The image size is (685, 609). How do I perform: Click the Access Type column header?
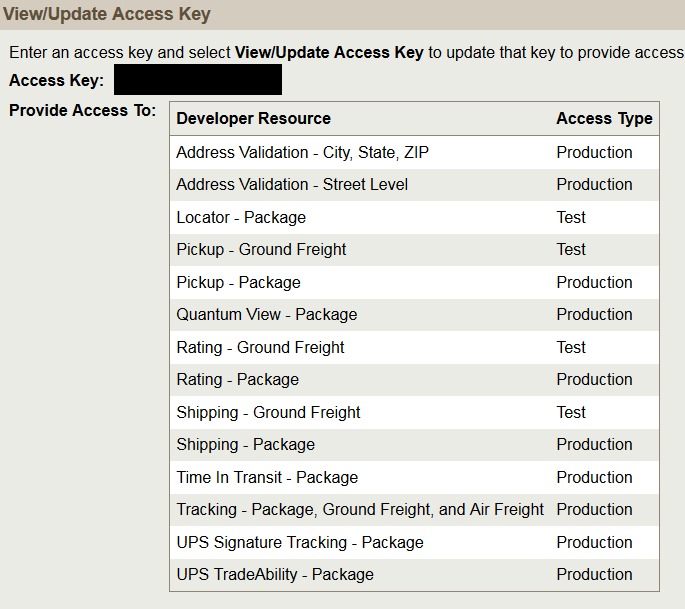(604, 118)
